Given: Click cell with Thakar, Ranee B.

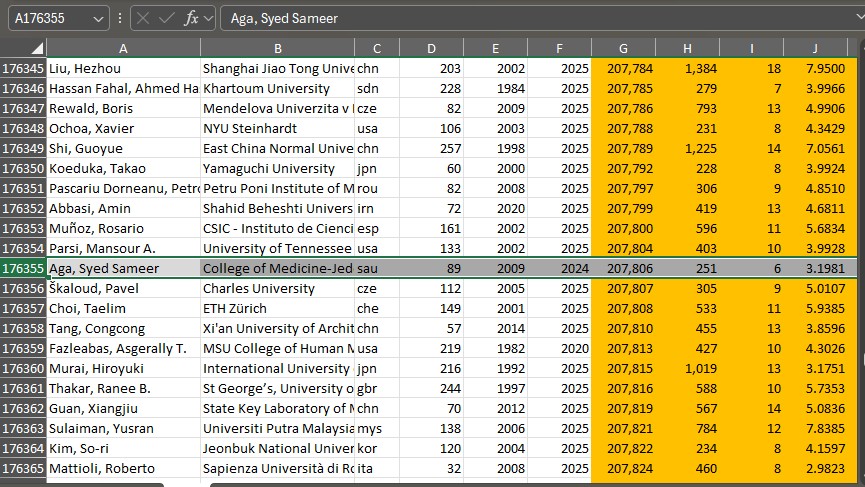Looking at the screenshot, I should click(124, 389).
